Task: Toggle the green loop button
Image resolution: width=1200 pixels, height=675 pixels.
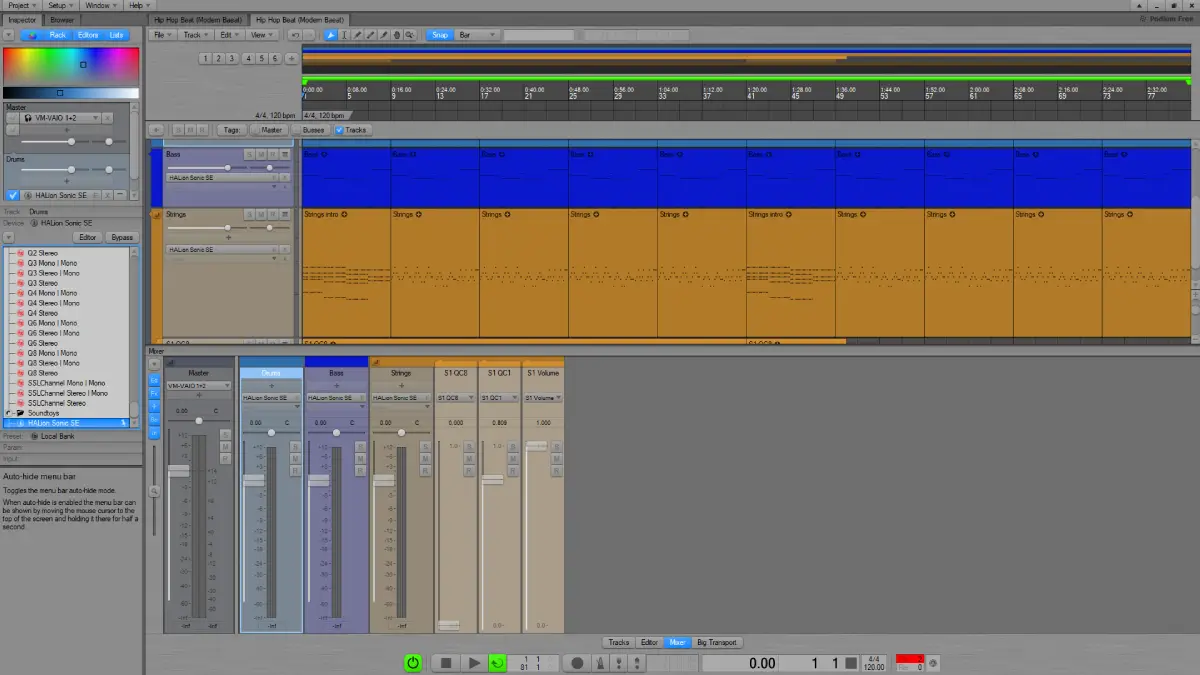Action: pyautogui.click(x=497, y=662)
